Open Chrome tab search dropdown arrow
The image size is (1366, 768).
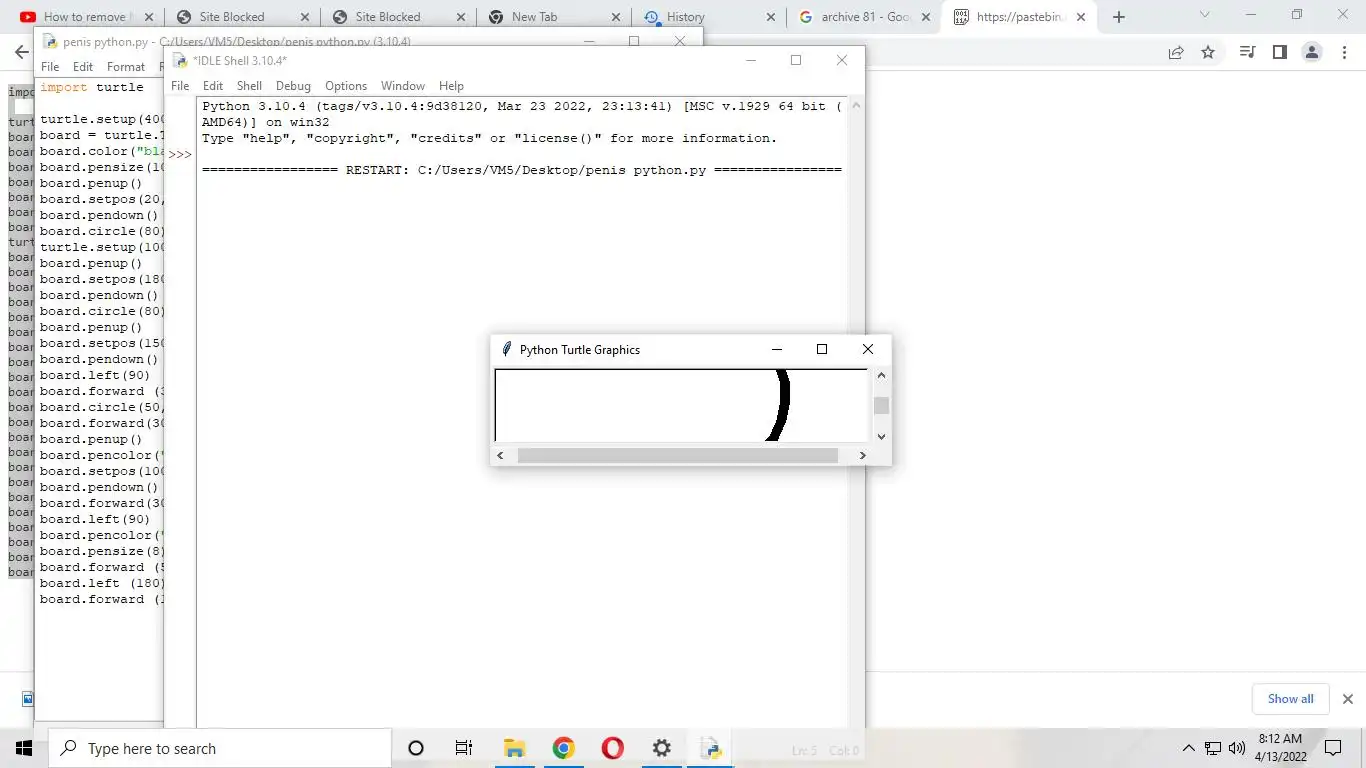point(1204,15)
